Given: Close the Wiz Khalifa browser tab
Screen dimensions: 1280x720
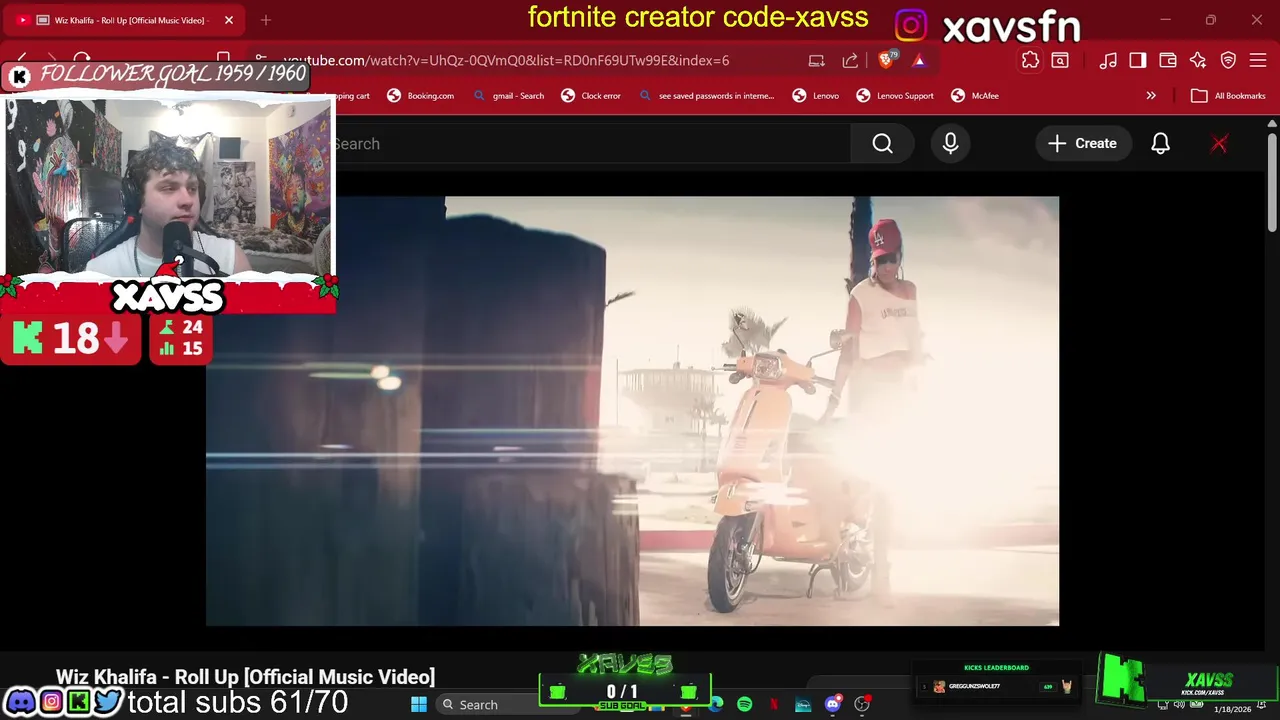Looking at the screenshot, I should pos(229,20).
